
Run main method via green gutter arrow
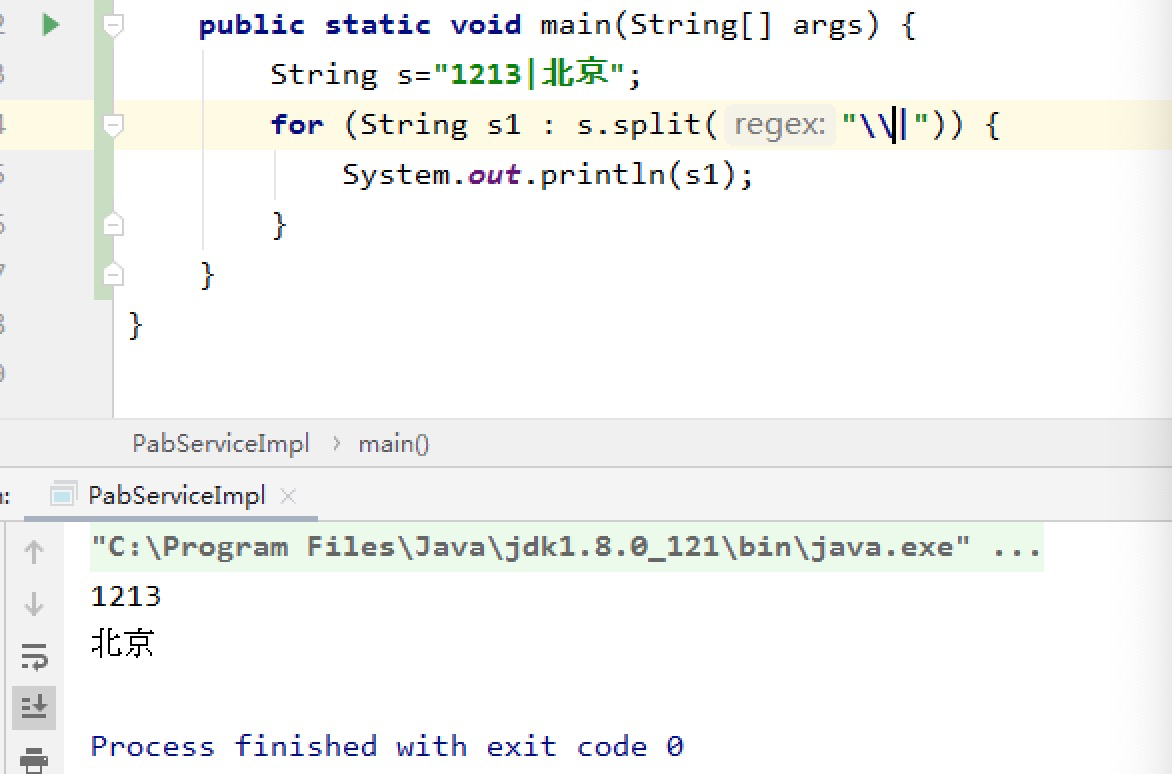tap(51, 25)
